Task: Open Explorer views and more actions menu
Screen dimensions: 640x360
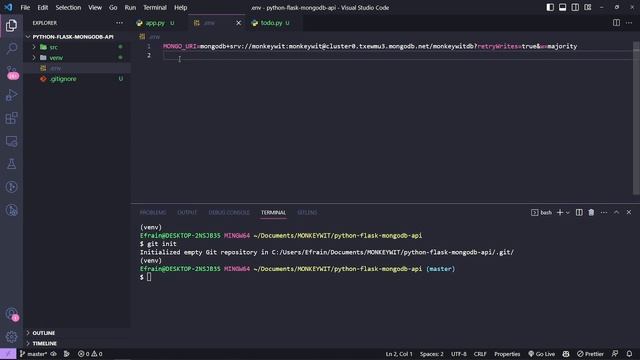Action: (x=119, y=23)
